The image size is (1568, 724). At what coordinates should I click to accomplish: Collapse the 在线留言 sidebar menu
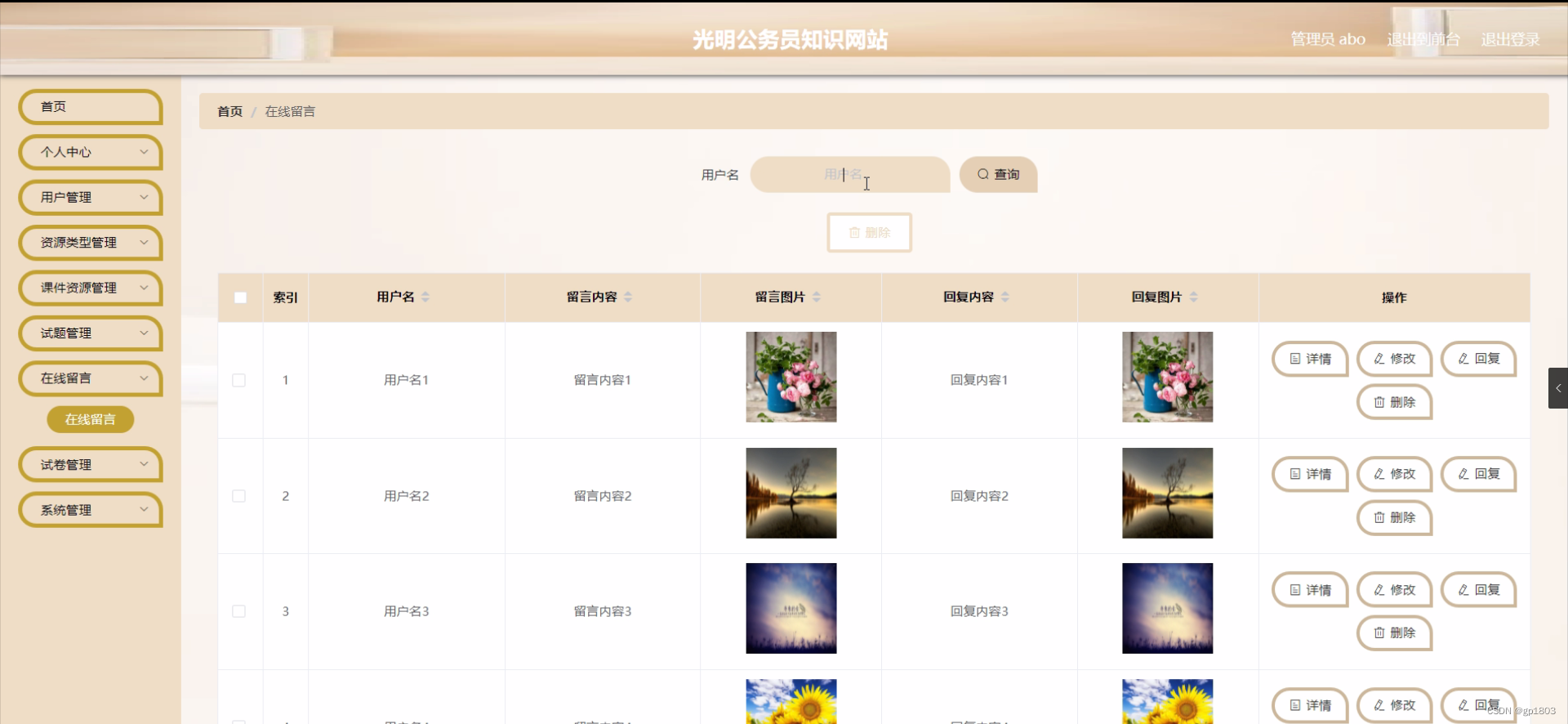pos(91,378)
